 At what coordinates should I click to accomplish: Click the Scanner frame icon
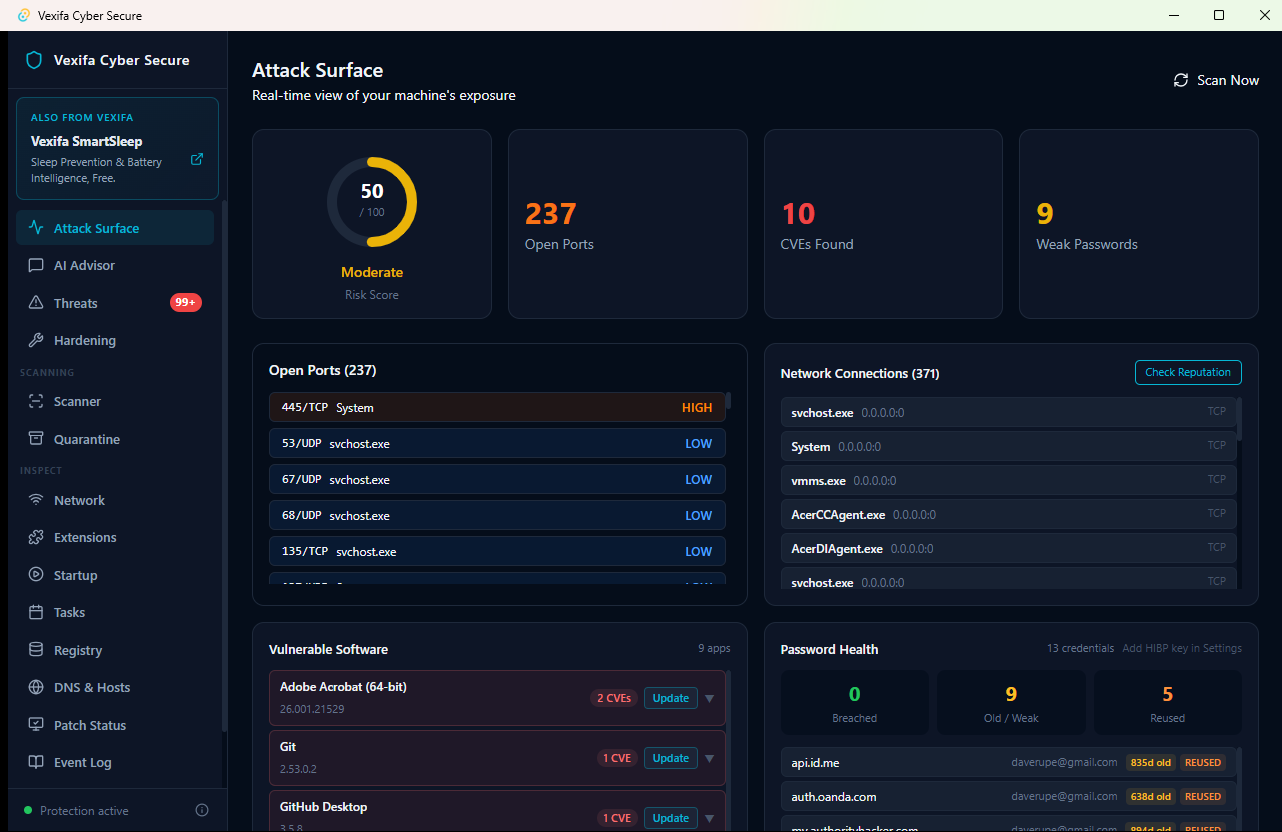tap(36, 401)
